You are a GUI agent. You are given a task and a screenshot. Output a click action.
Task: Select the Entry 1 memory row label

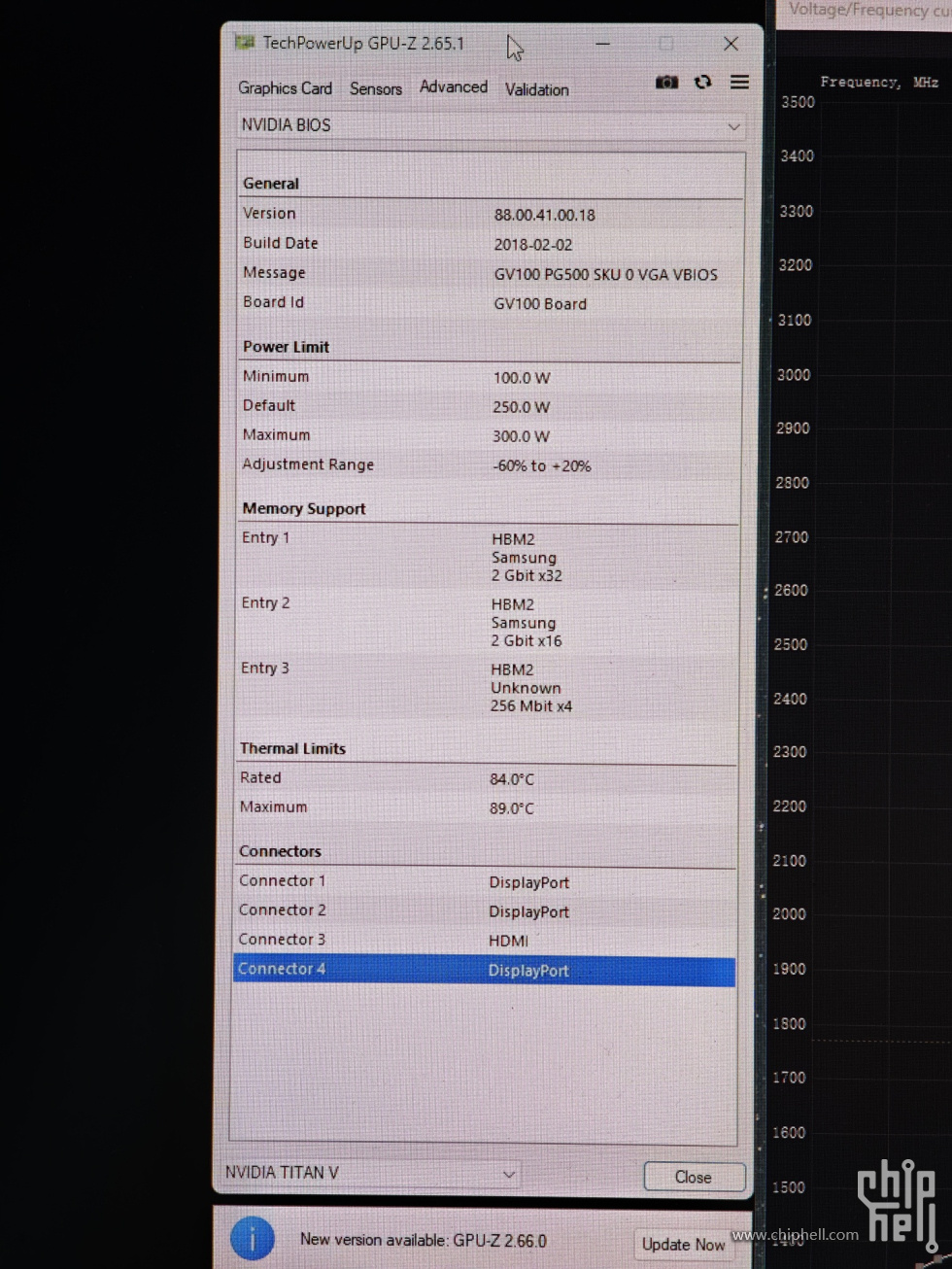coord(265,537)
